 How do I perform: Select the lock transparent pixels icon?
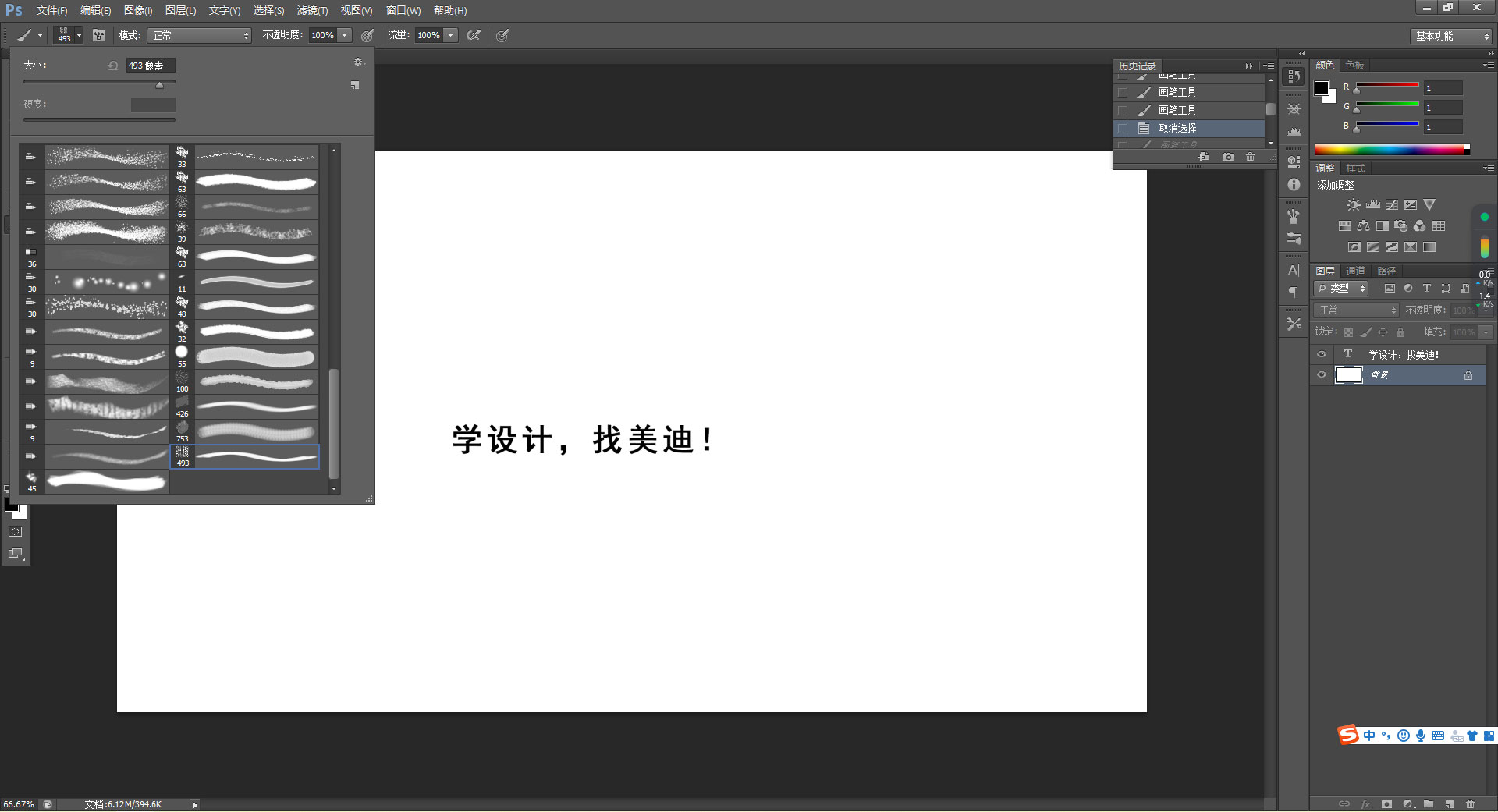pyautogui.click(x=1348, y=332)
